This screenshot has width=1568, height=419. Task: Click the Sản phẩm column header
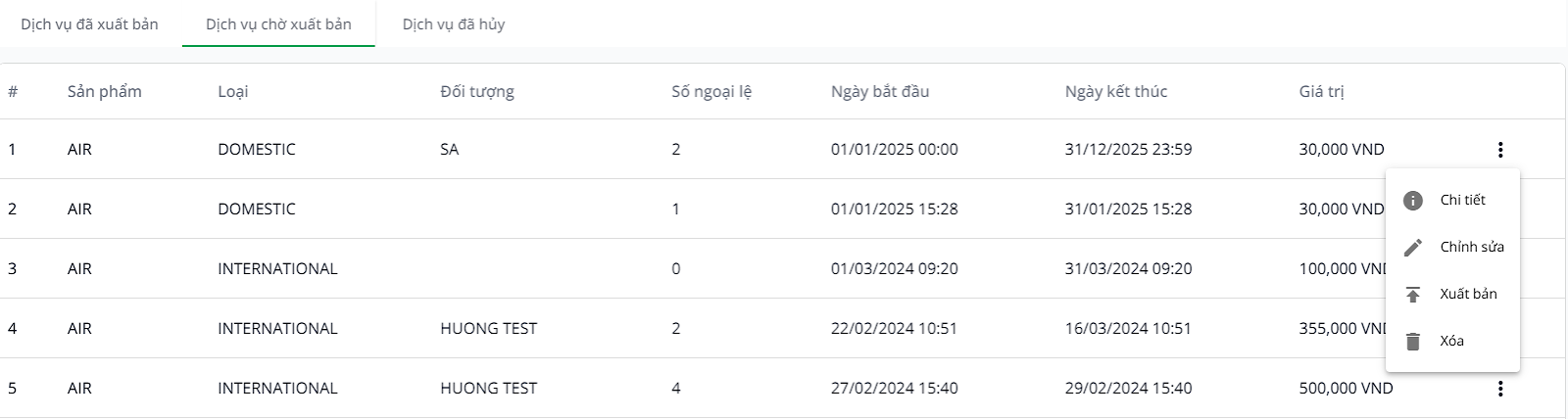pyautogui.click(x=105, y=92)
